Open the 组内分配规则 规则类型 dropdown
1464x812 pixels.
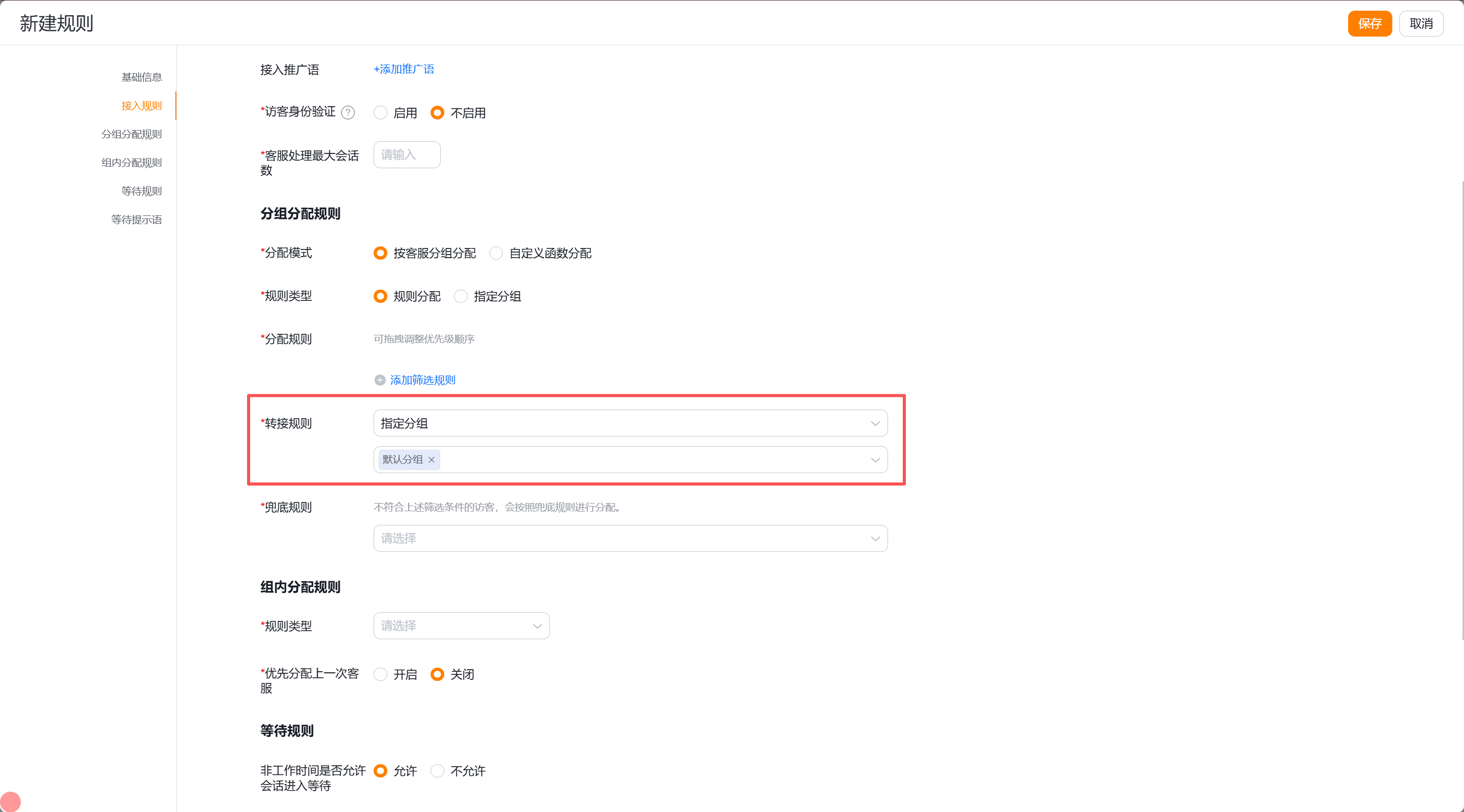click(x=462, y=626)
